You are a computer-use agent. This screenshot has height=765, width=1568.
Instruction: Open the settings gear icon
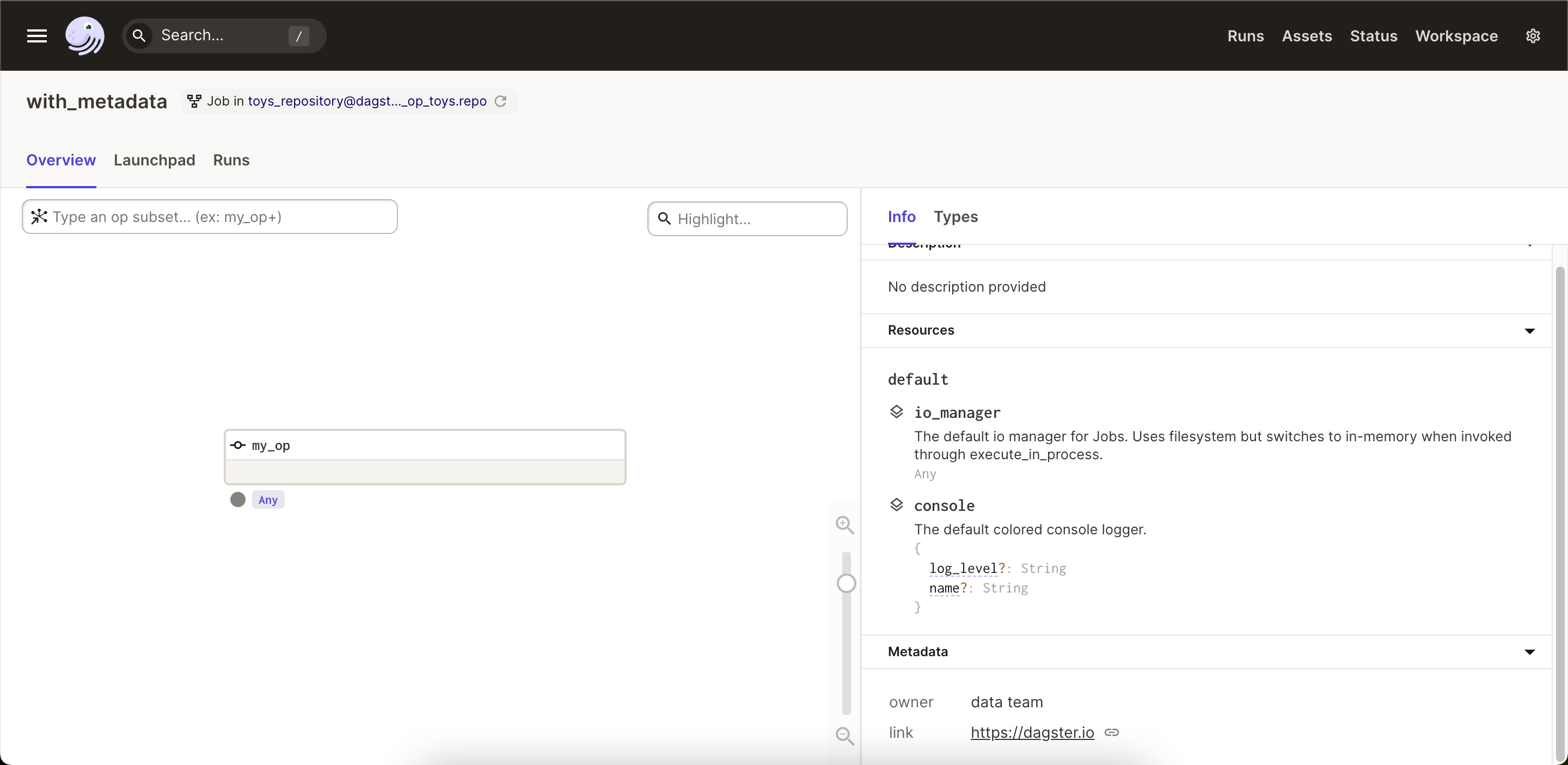(1533, 36)
